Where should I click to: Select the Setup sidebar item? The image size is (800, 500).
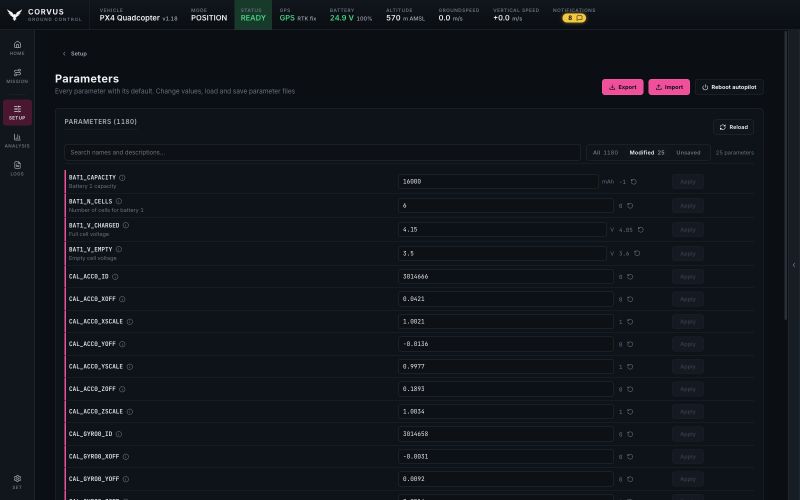tap(17, 112)
